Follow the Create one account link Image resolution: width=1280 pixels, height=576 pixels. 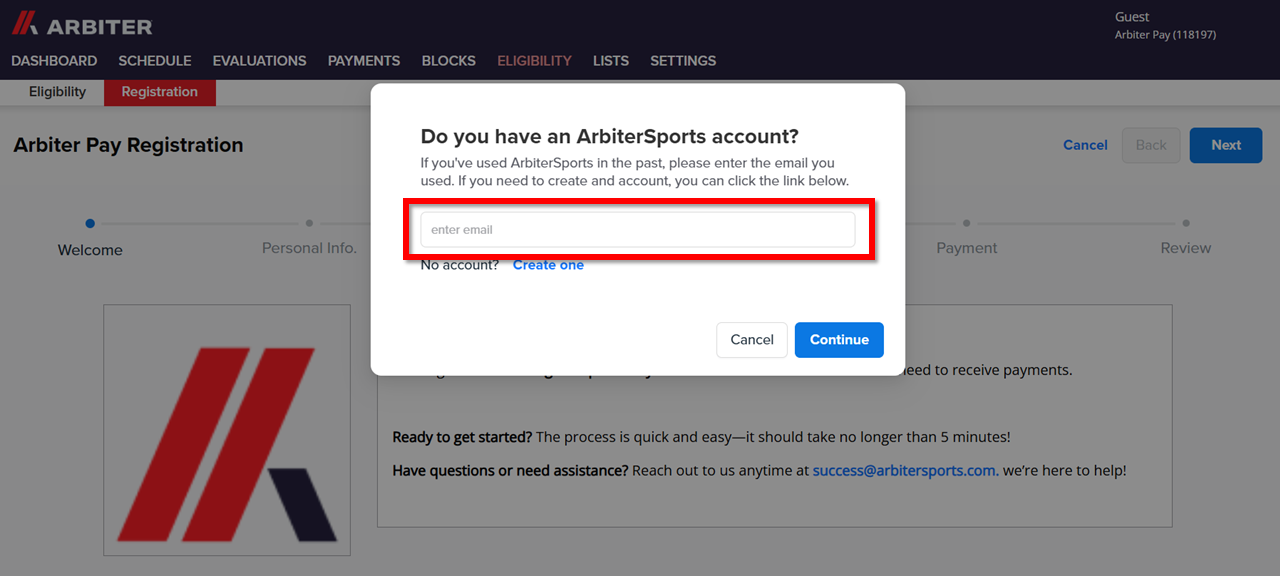(x=548, y=265)
